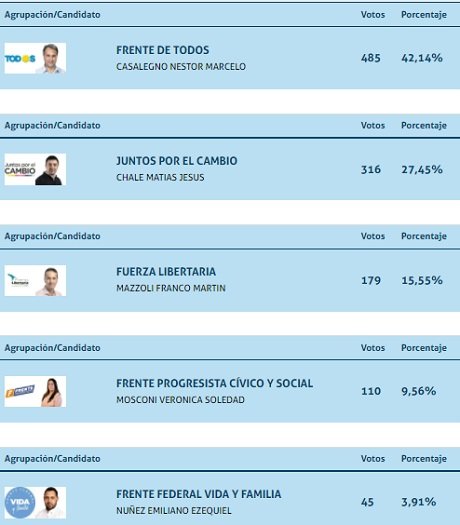Select Mosconi Veronica Soledad's candidate photo

coord(51,391)
